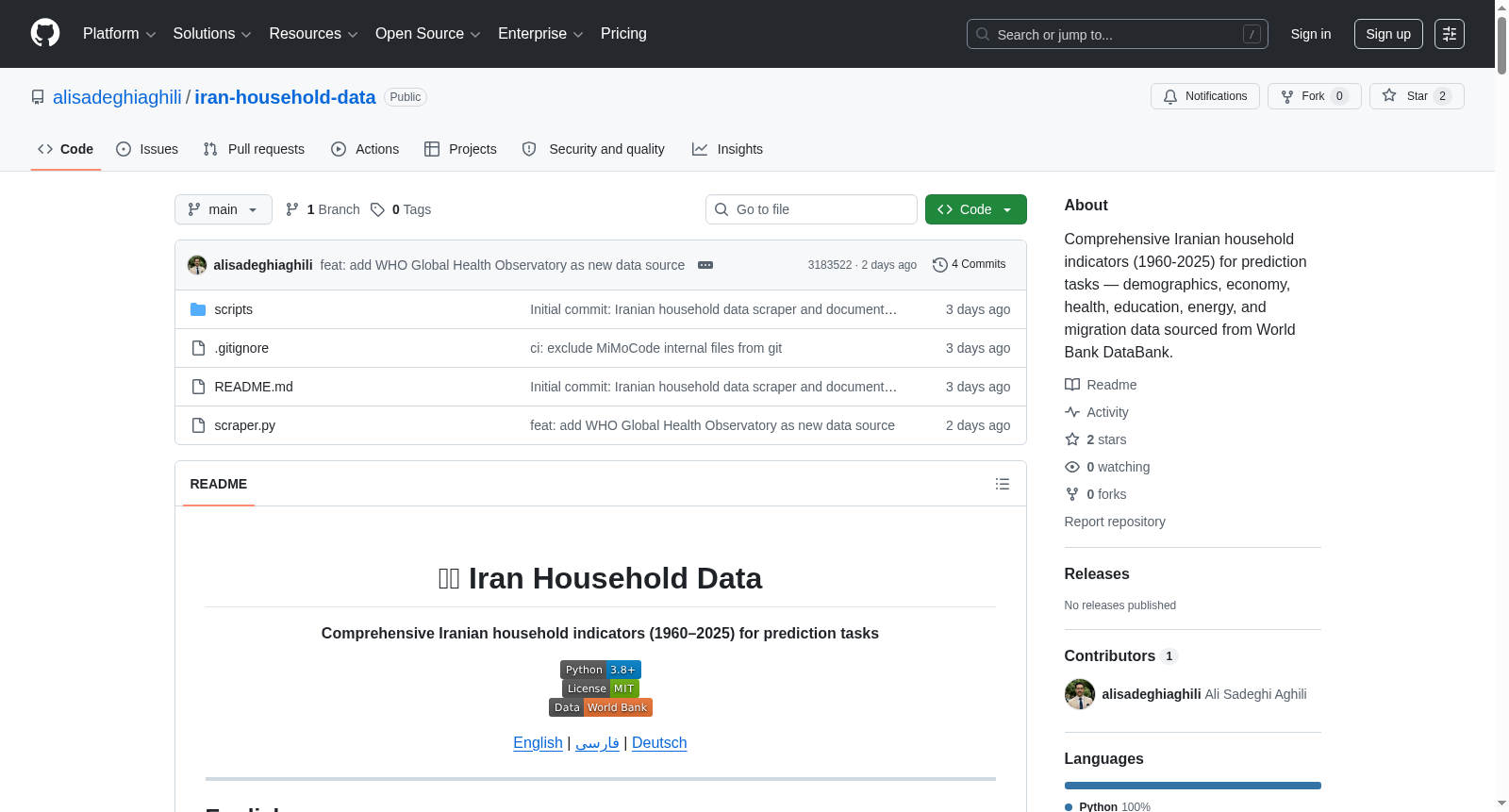The width and height of the screenshot is (1509, 812).
Task: Click the .gitignore file icon
Action: pos(198,348)
